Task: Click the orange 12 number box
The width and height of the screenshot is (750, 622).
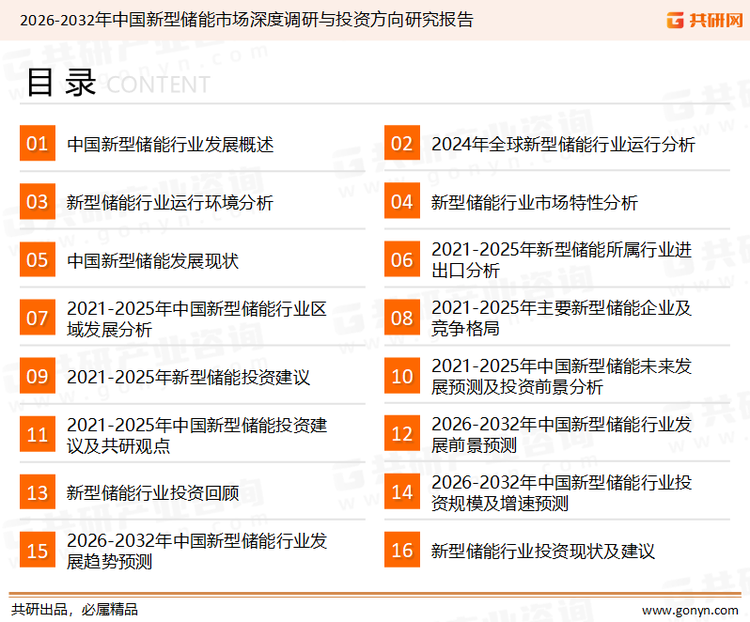Action: click(x=402, y=434)
